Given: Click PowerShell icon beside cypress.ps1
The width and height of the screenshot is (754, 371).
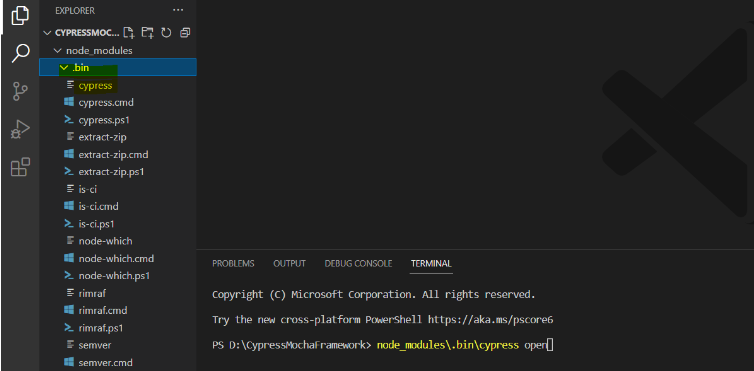Looking at the screenshot, I should tap(69, 120).
